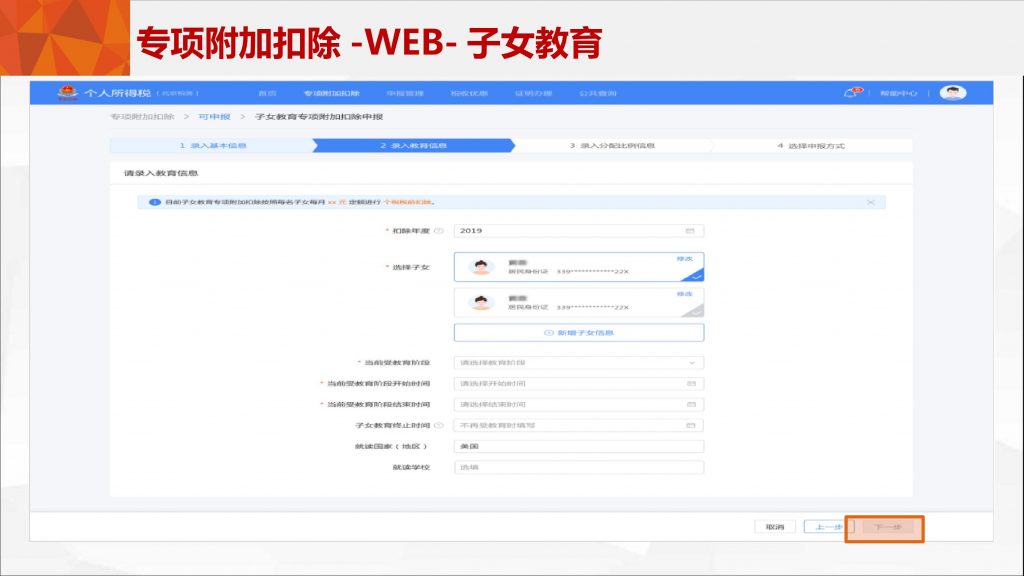Click 修改 link on first child card
The width and height of the screenshot is (1024, 576).
(684, 258)
